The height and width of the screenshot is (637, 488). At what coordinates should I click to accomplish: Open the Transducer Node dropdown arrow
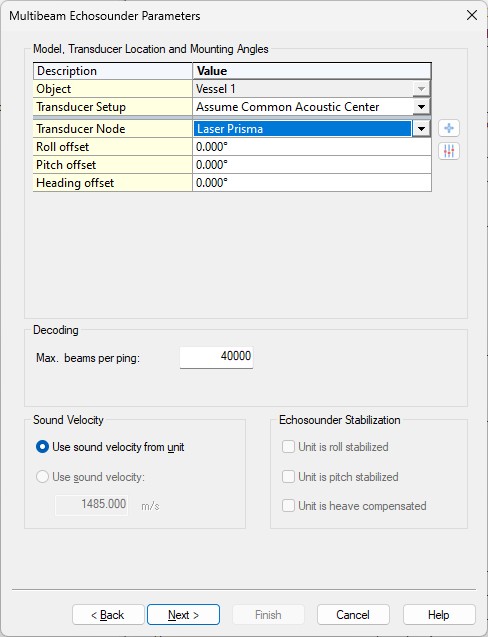(x=421, y=129)
